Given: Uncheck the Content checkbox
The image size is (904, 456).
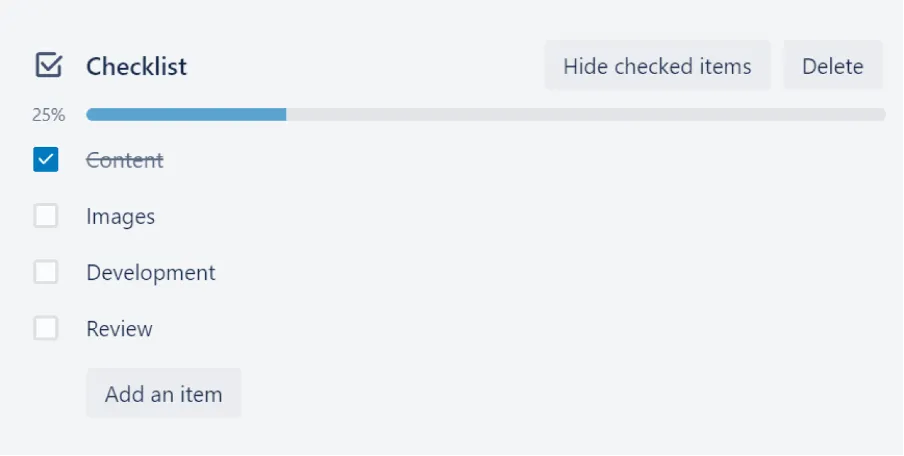Looking at the screenshot, I should 46,160.
